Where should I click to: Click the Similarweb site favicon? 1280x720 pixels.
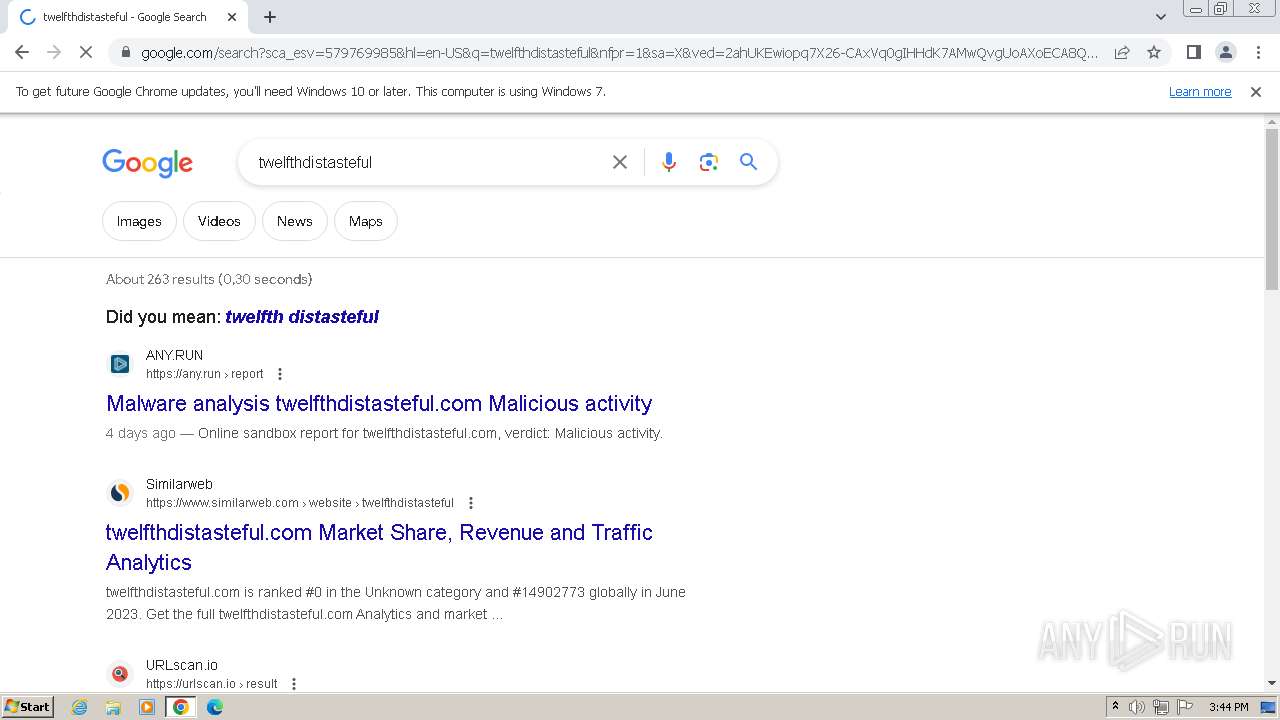120,493
